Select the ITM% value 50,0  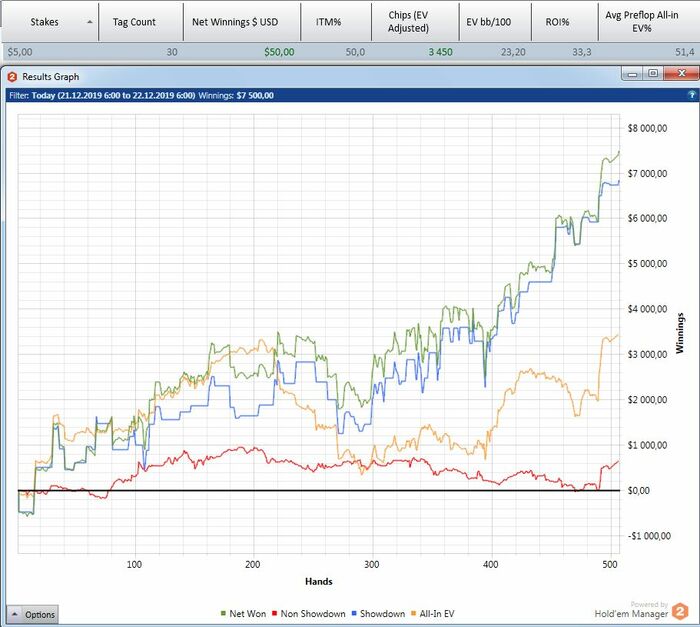pyautogui.click(x=355, y=52)
